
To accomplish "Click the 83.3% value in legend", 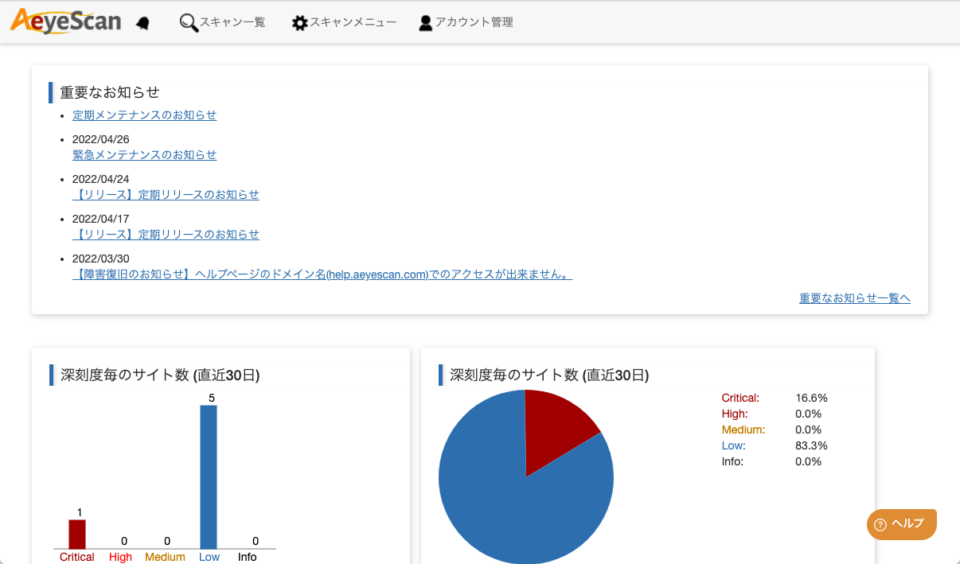I will pos(811,446).
